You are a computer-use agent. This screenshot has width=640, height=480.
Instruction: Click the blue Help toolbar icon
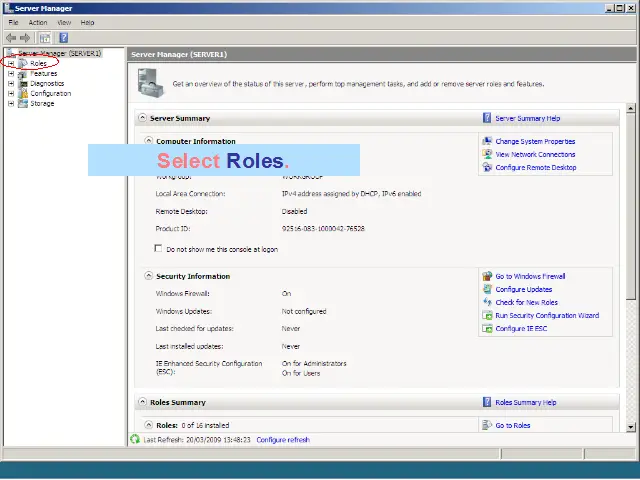coord(63,38)
